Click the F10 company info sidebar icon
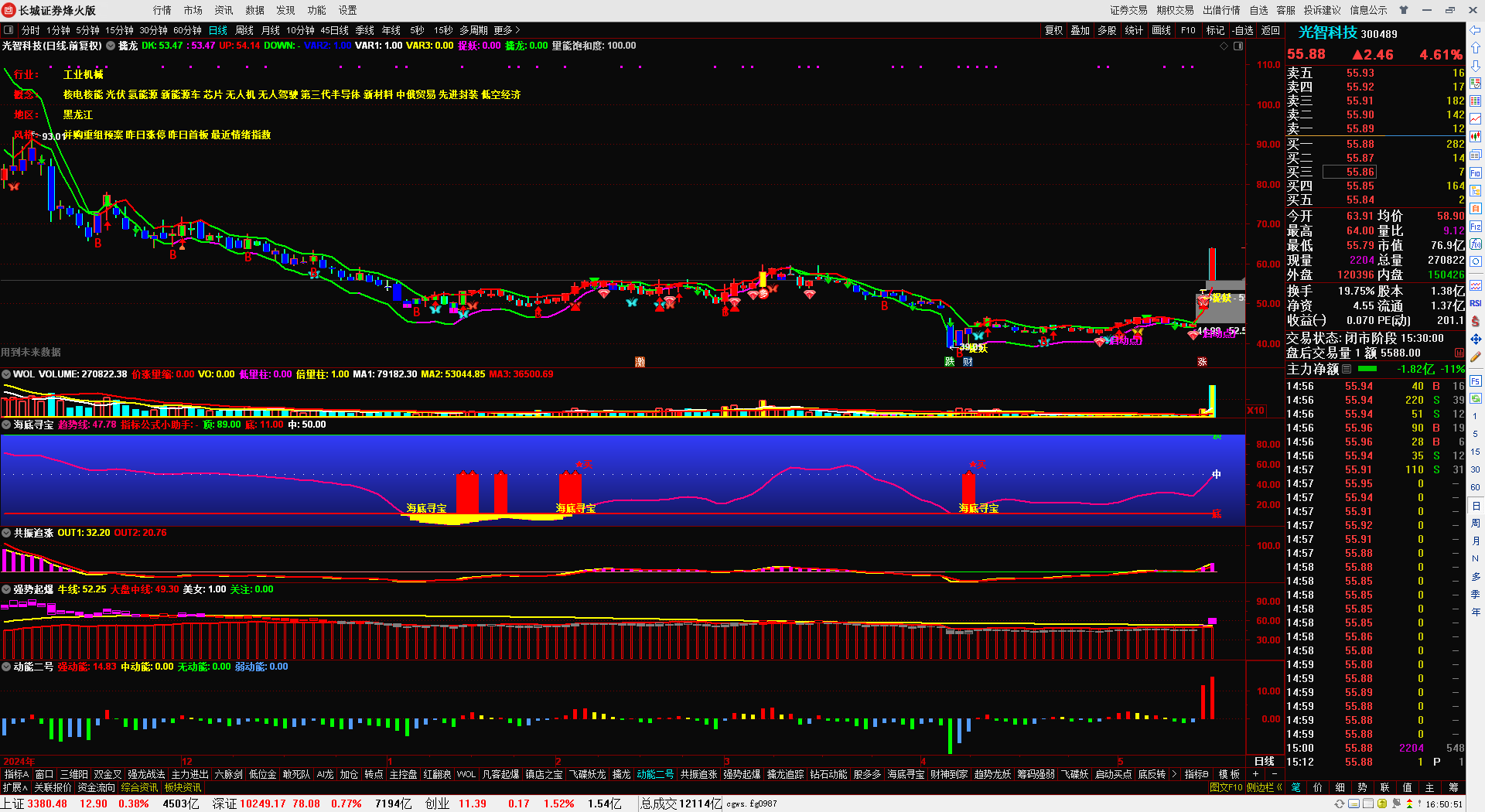This screenshot has width=1485, height=812. pyautogui.click(x=1476, y=172)
